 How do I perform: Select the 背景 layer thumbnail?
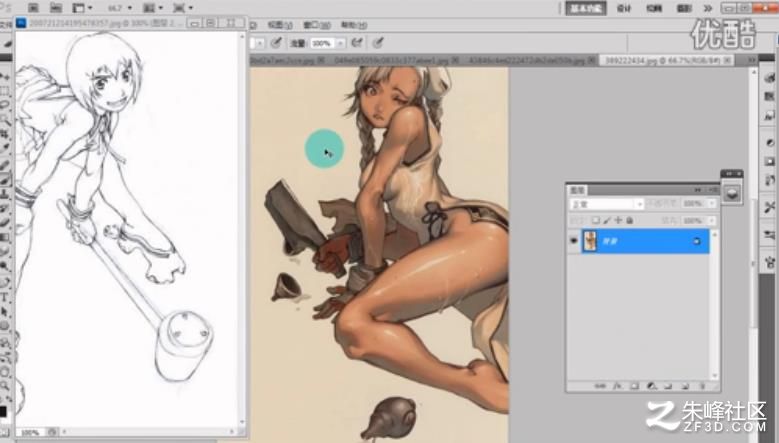pos(590,241)
